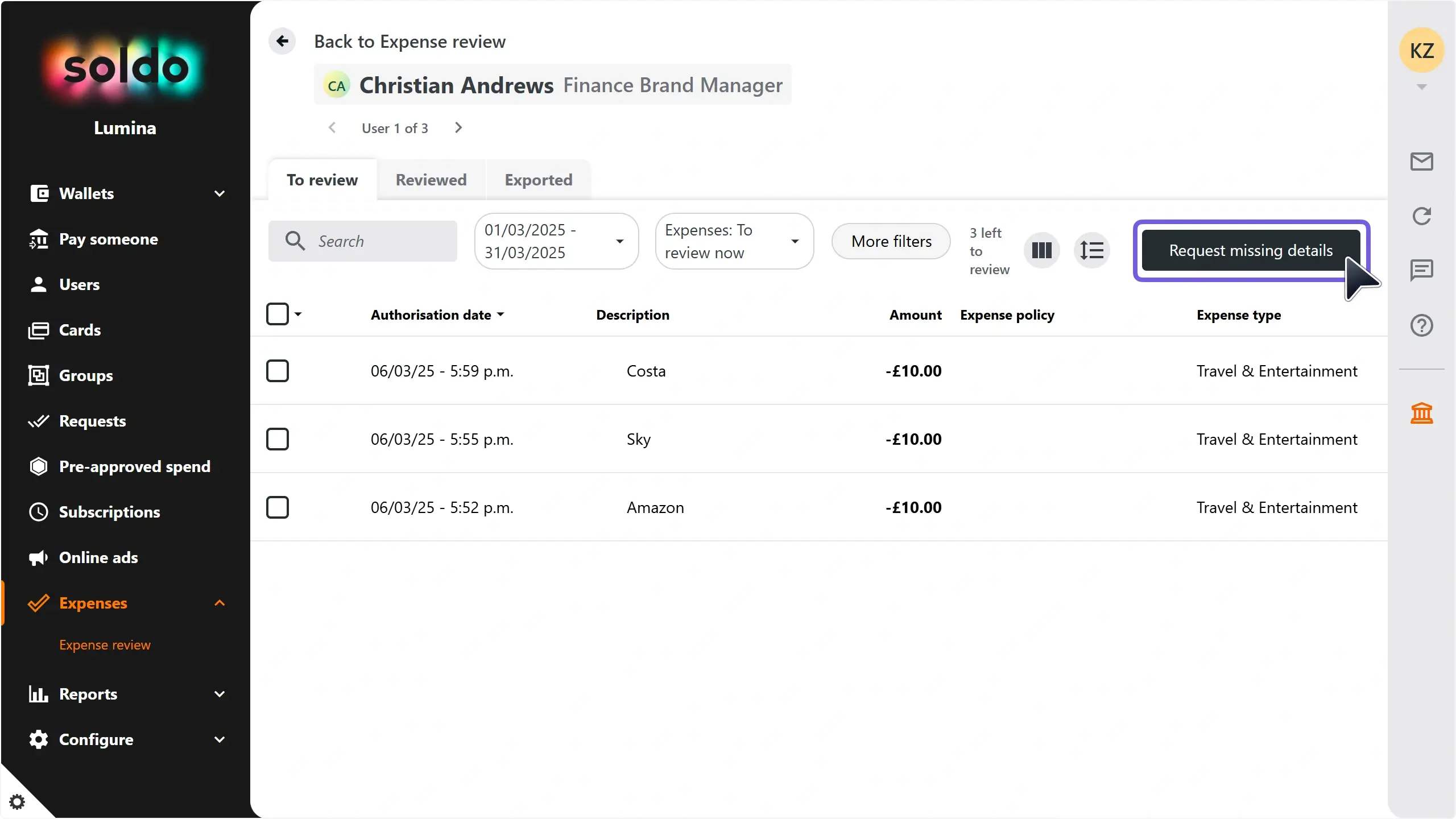
Task: Click the search magnifier icon
Action: 295,241
